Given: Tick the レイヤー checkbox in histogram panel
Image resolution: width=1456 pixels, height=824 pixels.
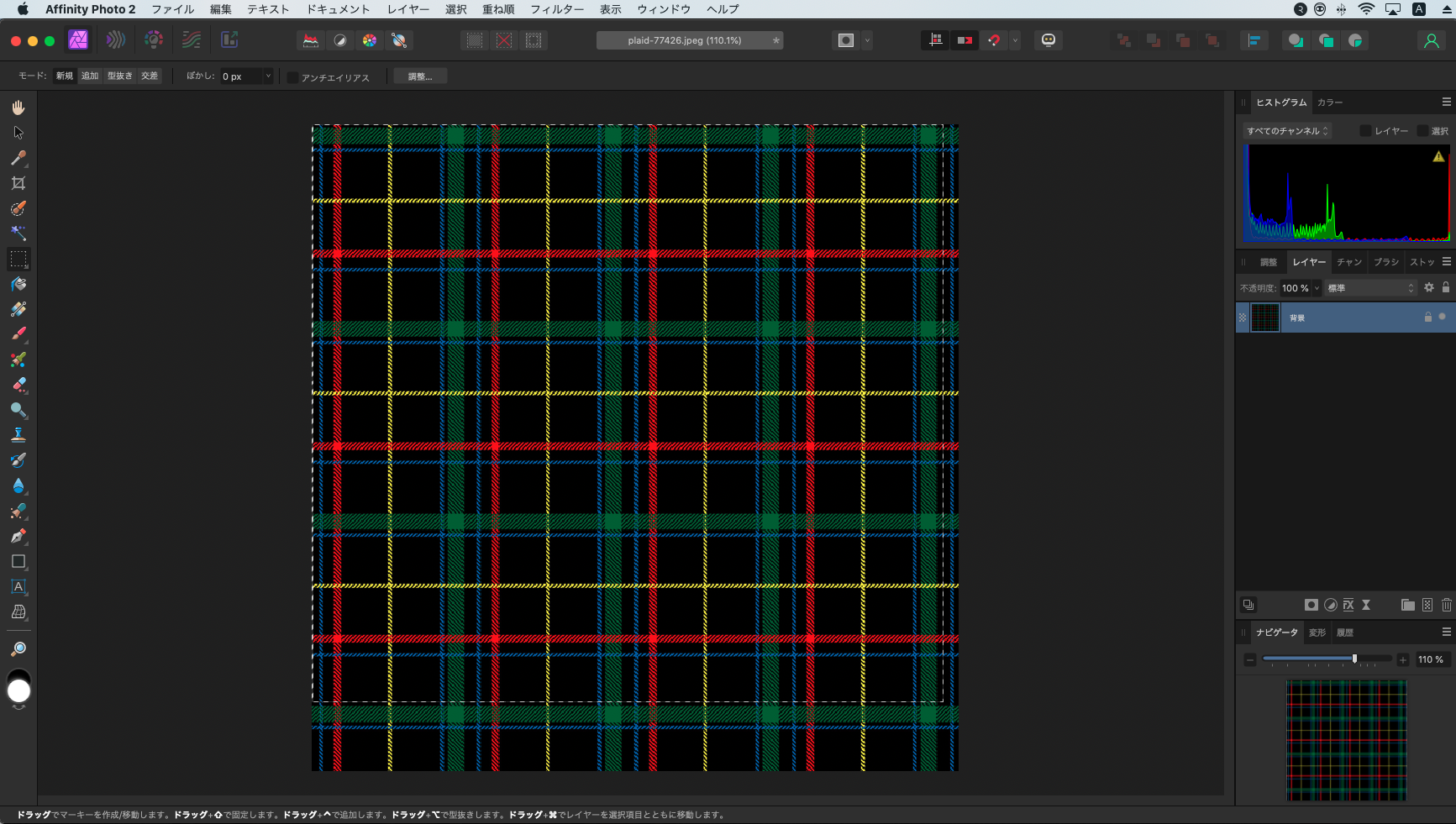Looking at the screenshot, I should coord(1365,131).
